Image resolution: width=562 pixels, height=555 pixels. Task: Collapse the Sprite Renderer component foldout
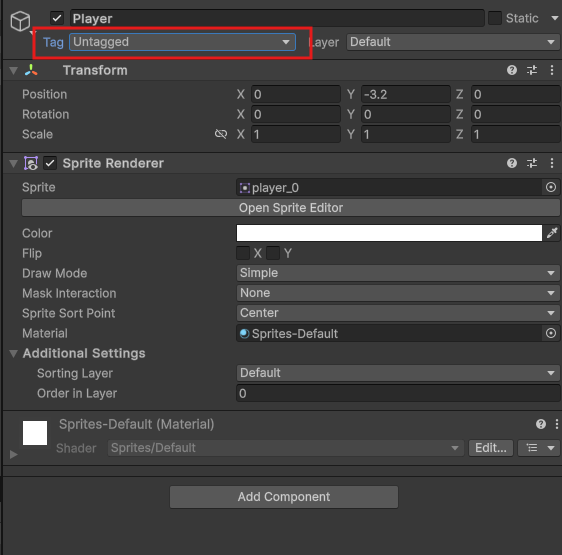pyautogui.click(x=14, y=164)
